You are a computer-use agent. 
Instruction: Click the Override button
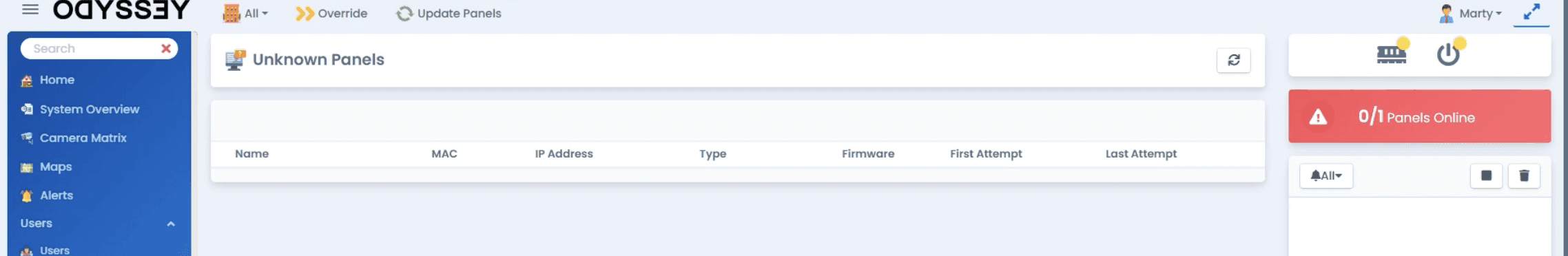[x=331, y=13]
